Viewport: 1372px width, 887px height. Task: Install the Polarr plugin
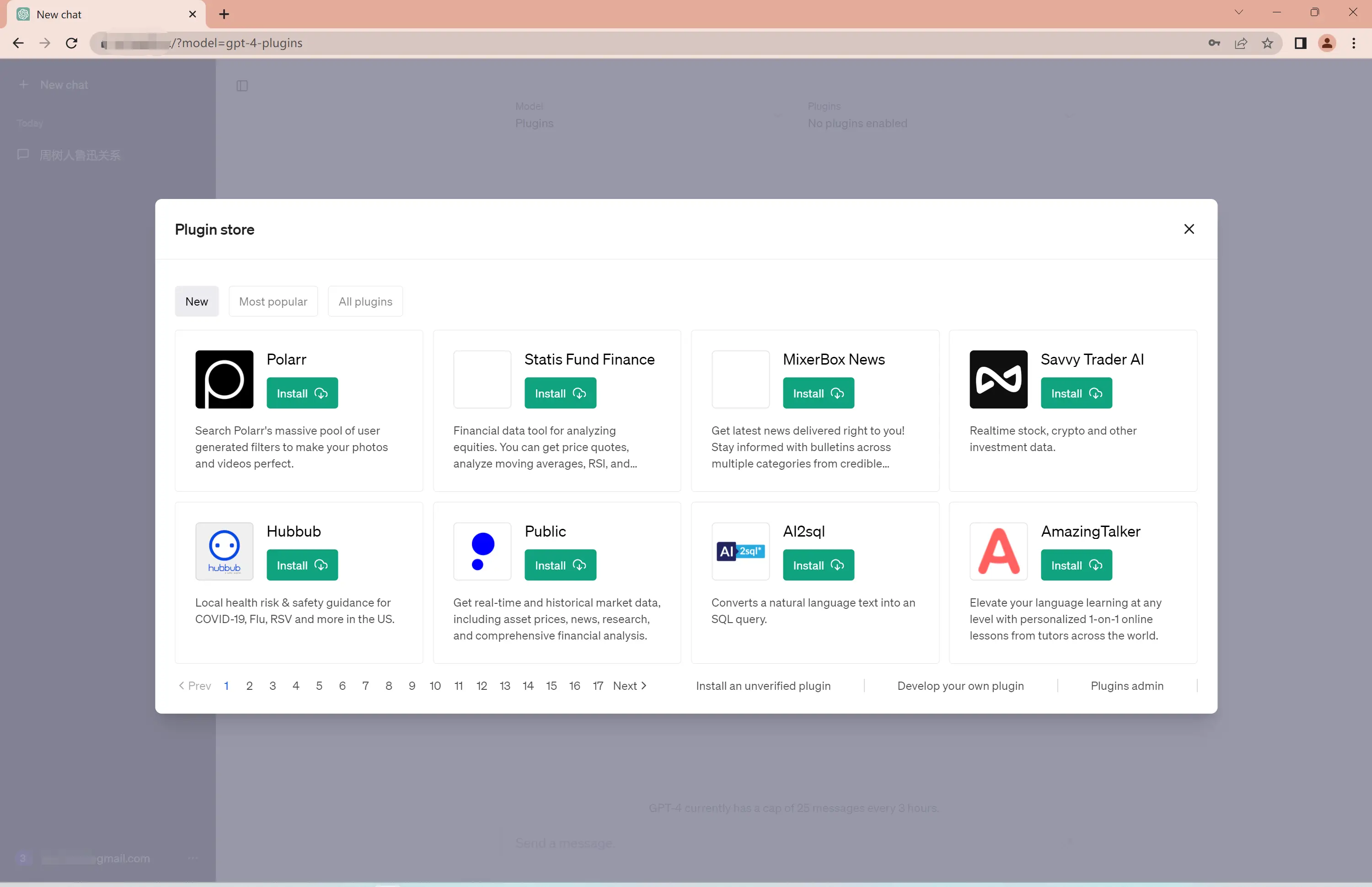302,393
